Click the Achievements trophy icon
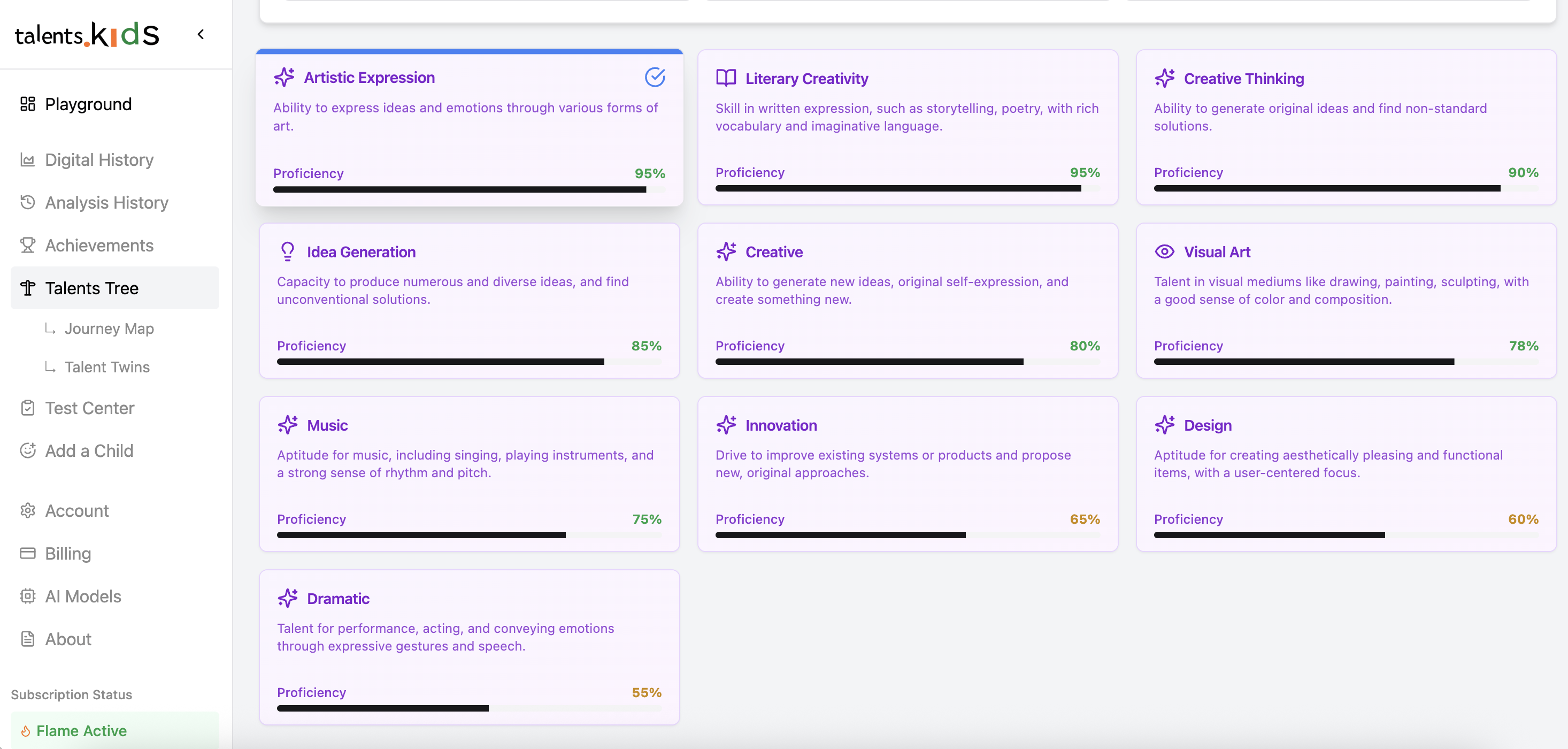 27,245
